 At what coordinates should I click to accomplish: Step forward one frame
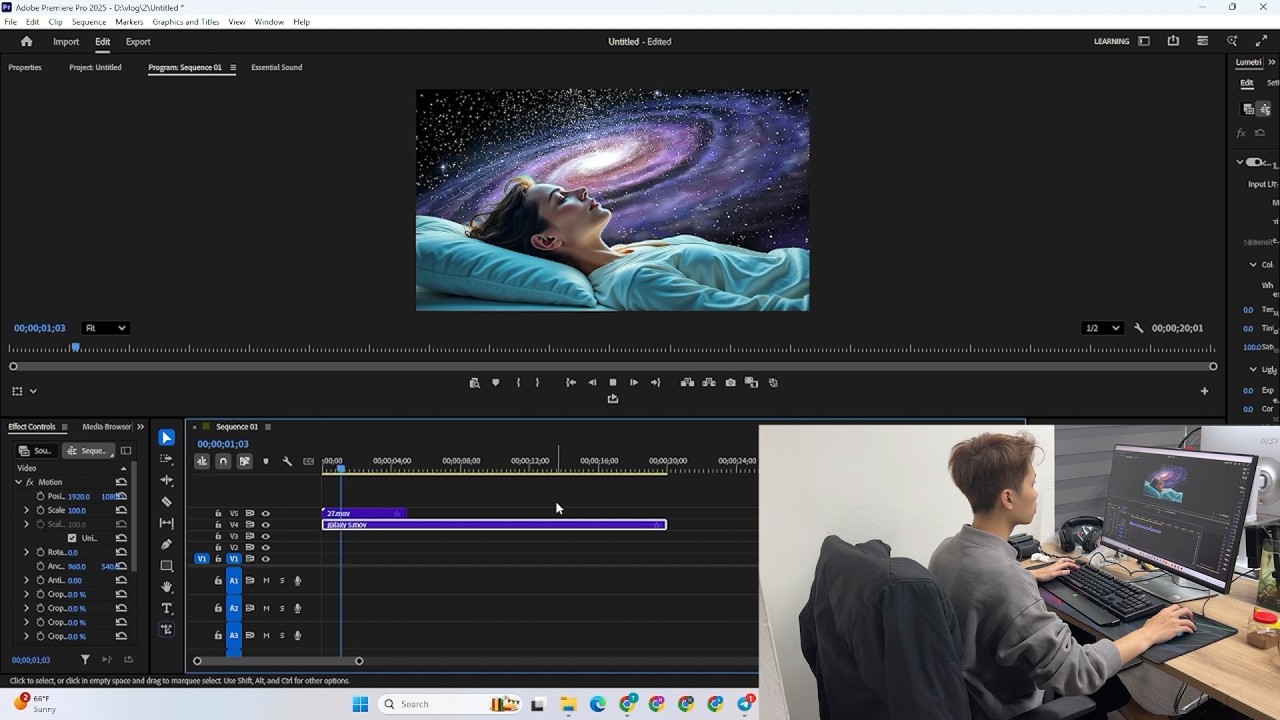click(633, 382)
